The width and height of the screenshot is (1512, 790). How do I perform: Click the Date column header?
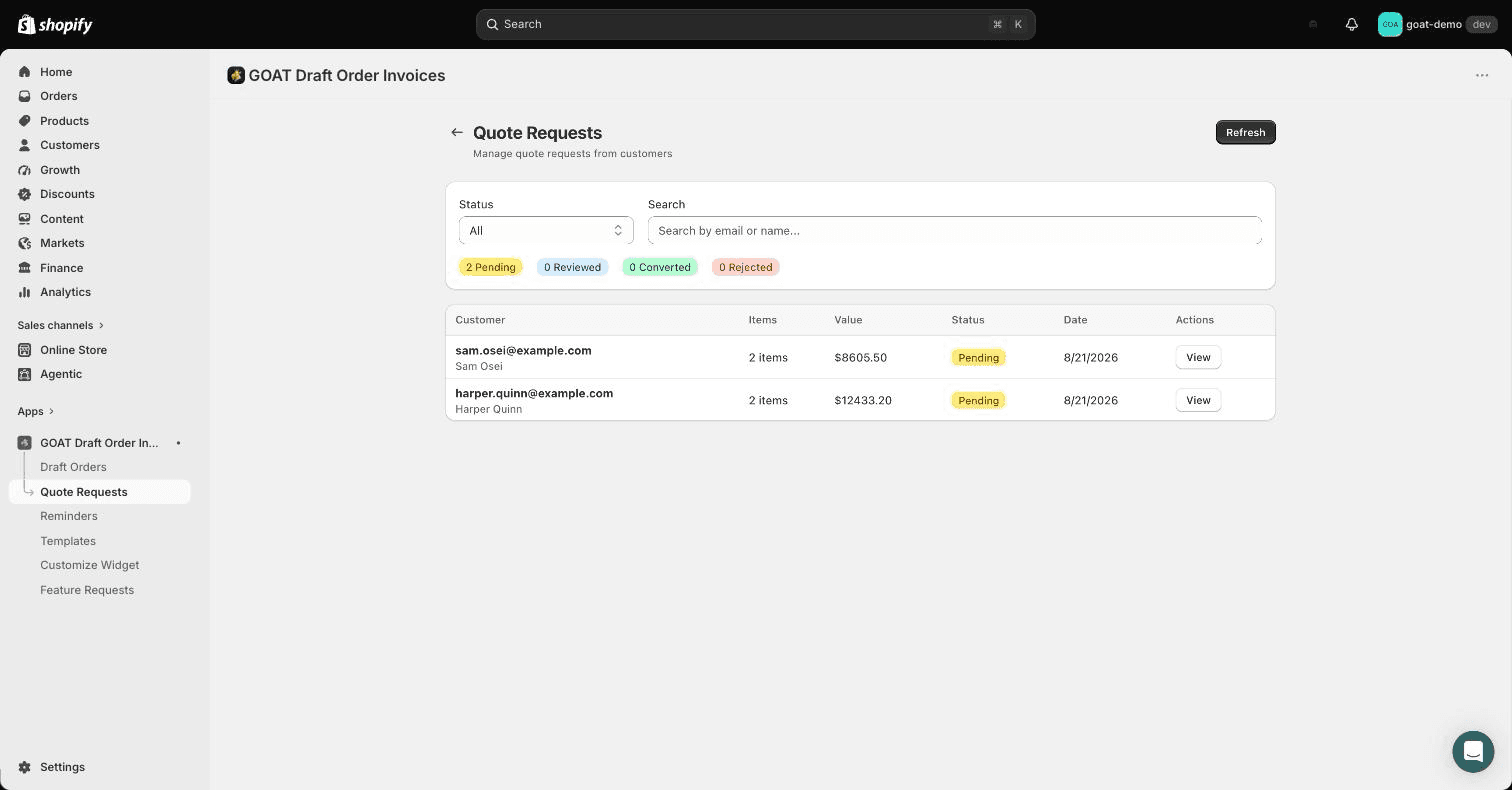(x=1075, y=320)
